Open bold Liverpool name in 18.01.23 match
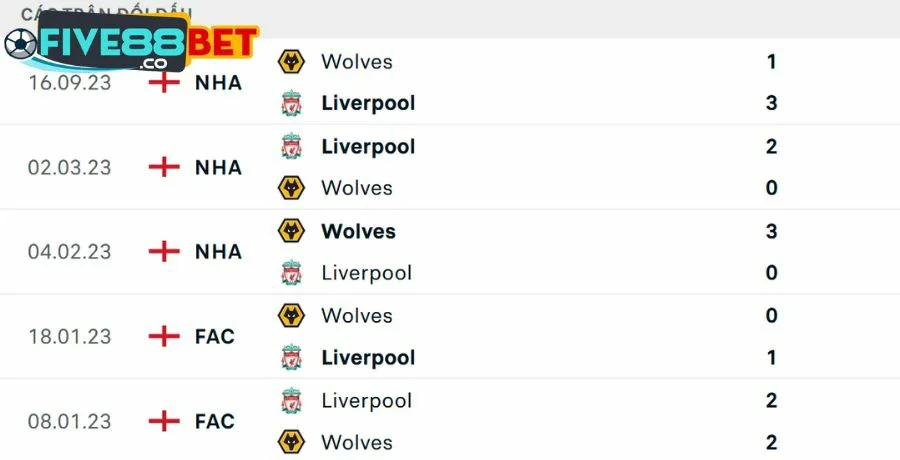Screen dimensions: 900x460 click(x=368, y=357)
